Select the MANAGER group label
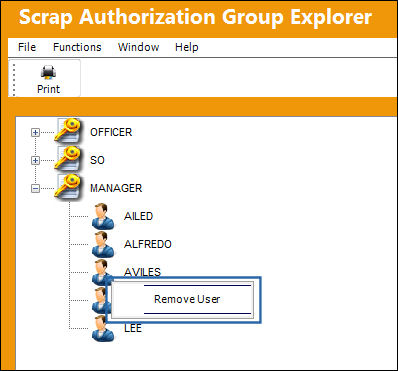398x371 pixels. tap(116, 188)
